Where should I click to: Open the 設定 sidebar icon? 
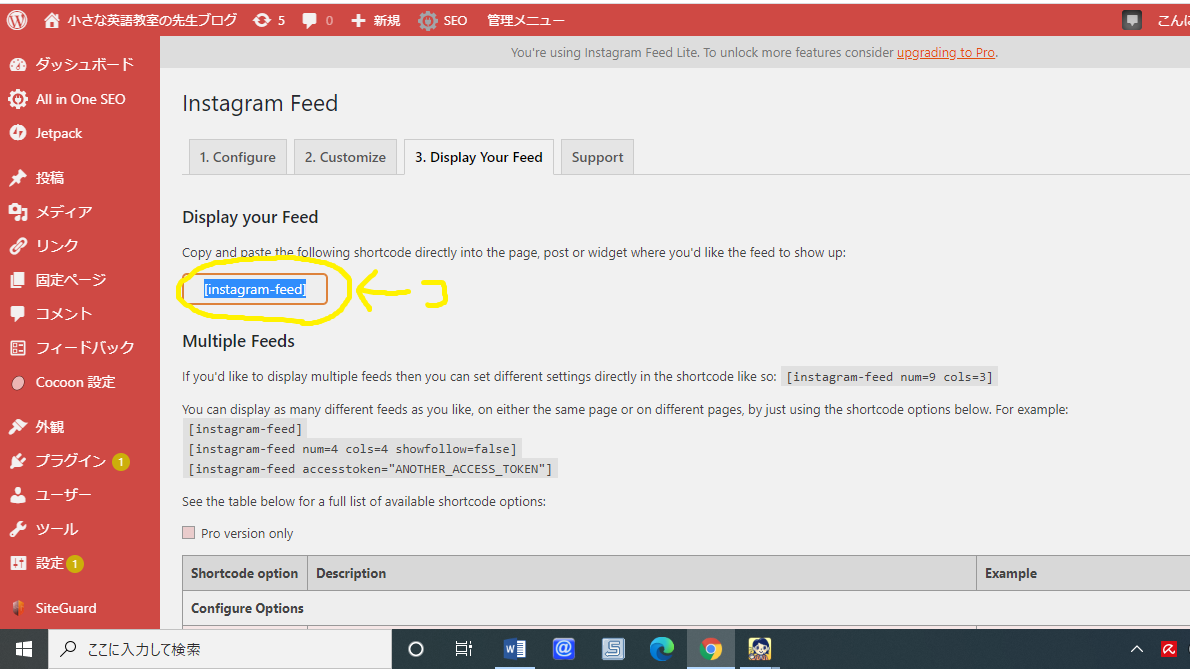click(18, 563)
